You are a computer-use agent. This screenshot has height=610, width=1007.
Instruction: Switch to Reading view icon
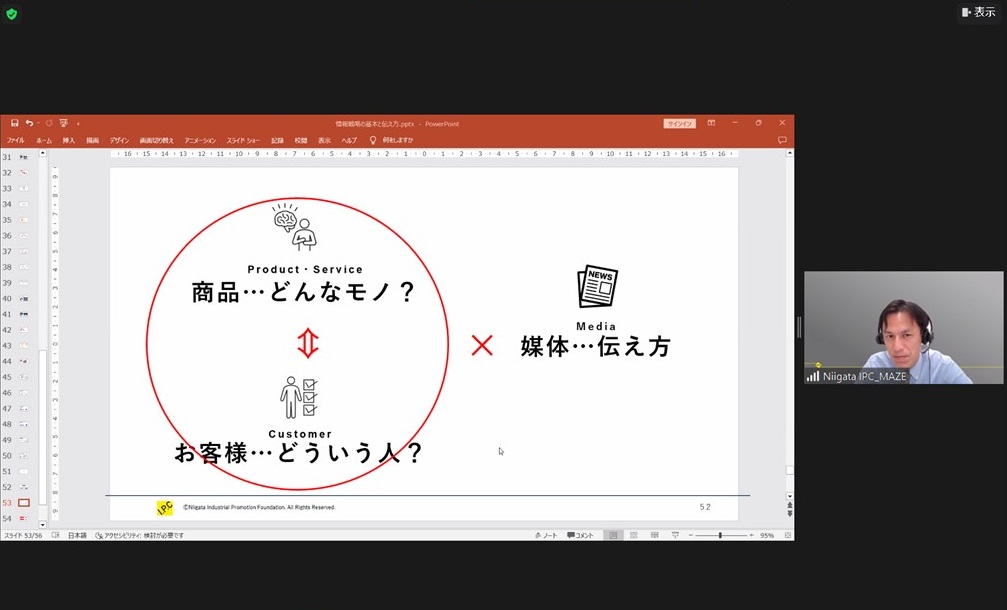pyautogui.click(x=655, y=535)
